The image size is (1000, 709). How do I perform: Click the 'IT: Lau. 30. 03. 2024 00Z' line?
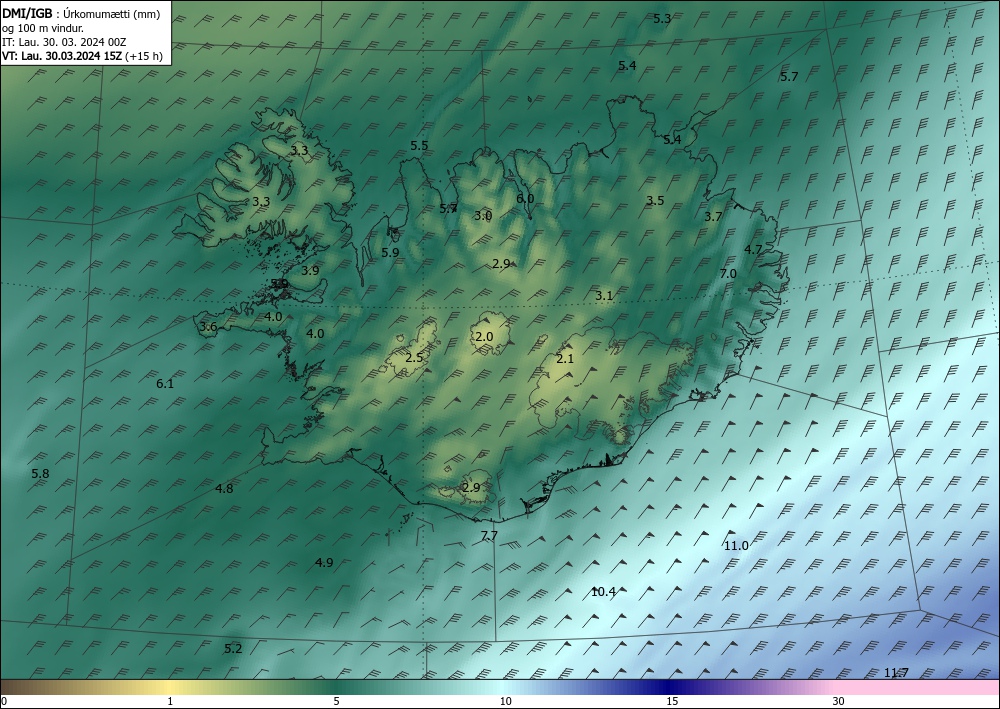[x=64, y=42]
